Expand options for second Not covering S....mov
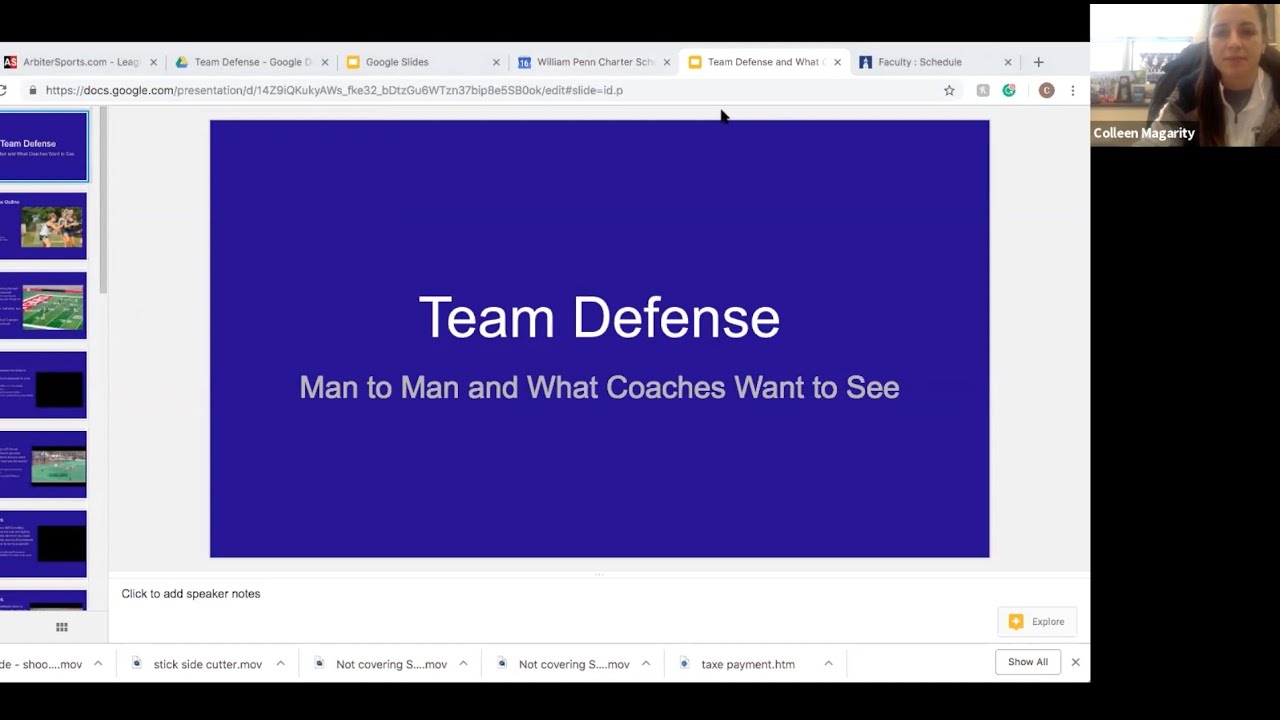 [646, 663]
